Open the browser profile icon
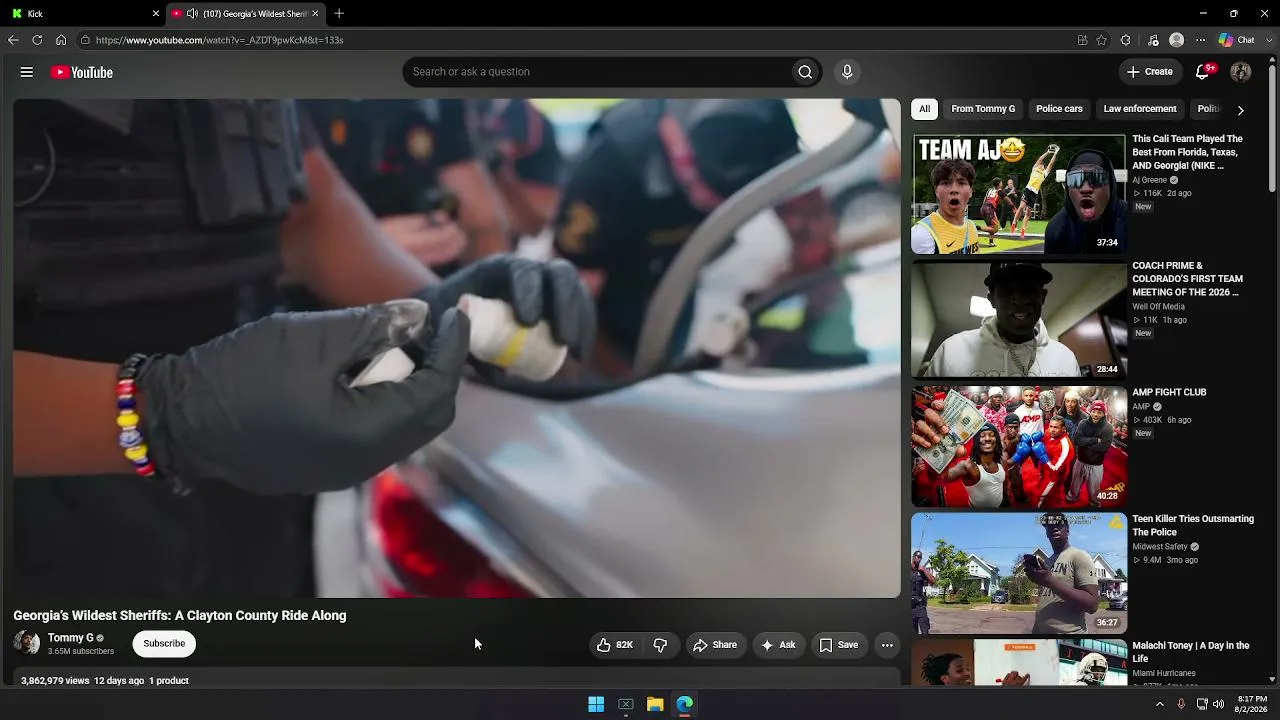This screenshot has height=720, width=1280. click(1177, 40)
